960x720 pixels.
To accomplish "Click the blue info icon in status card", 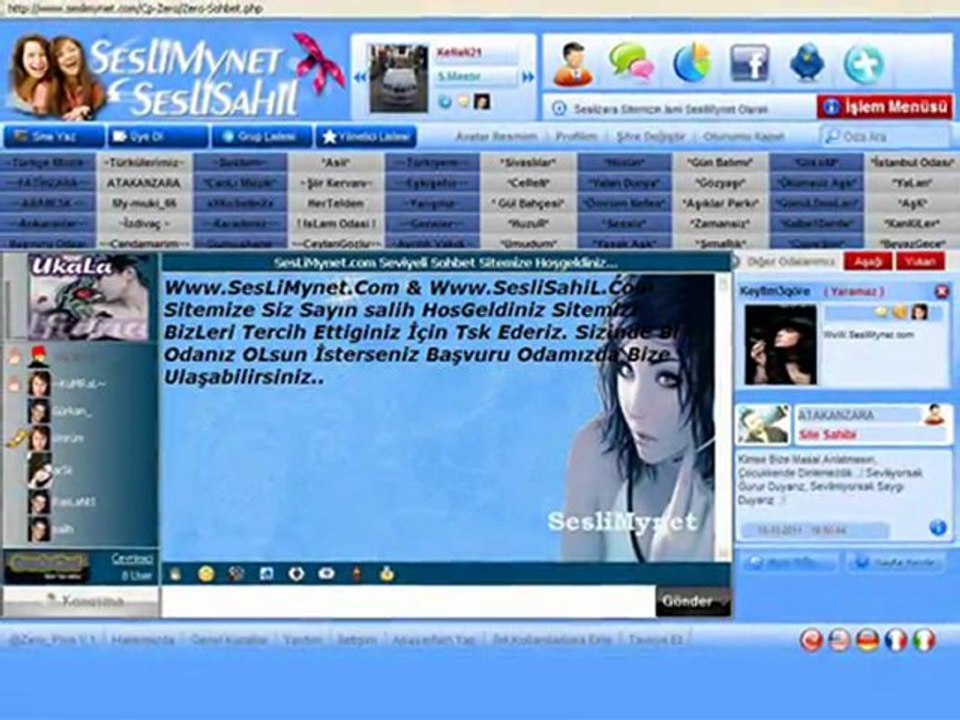I will 938,528.
